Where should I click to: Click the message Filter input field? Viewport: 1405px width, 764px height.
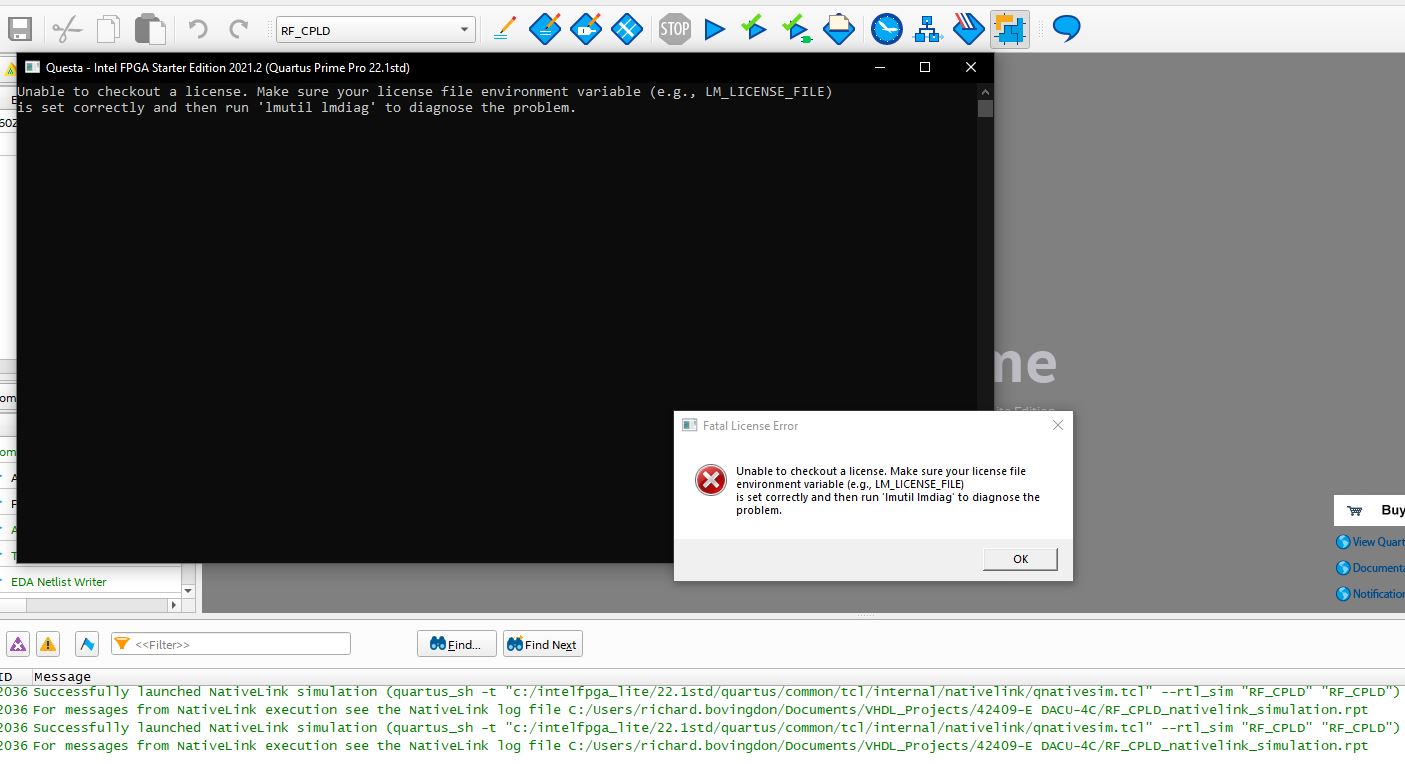pyautogui.click(x=231, y=644)
